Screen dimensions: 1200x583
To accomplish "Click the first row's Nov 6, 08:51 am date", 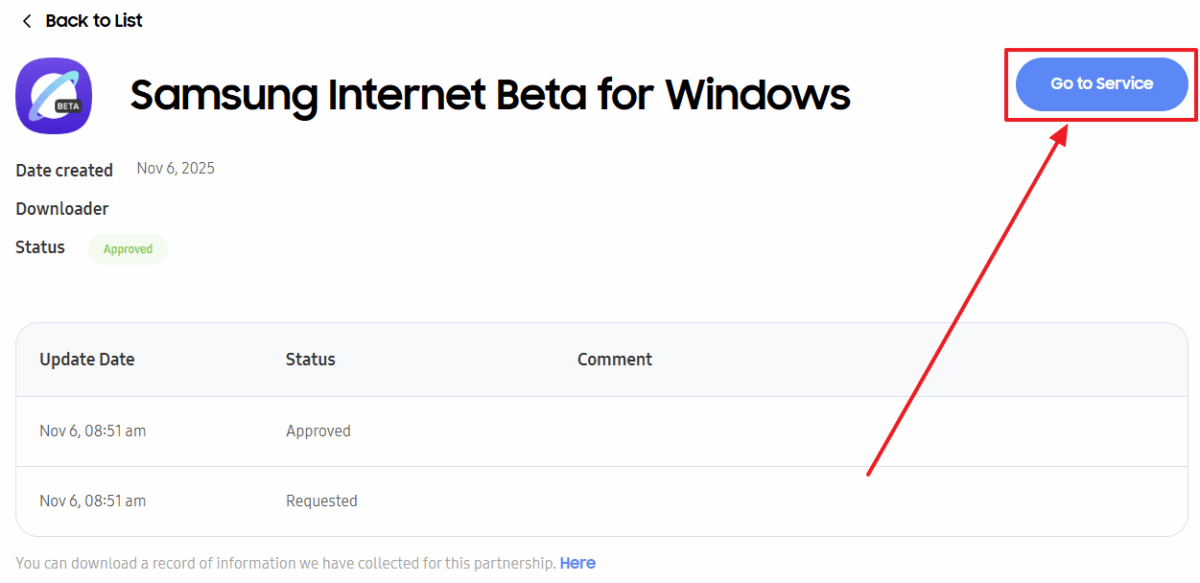I will (93, 431).
